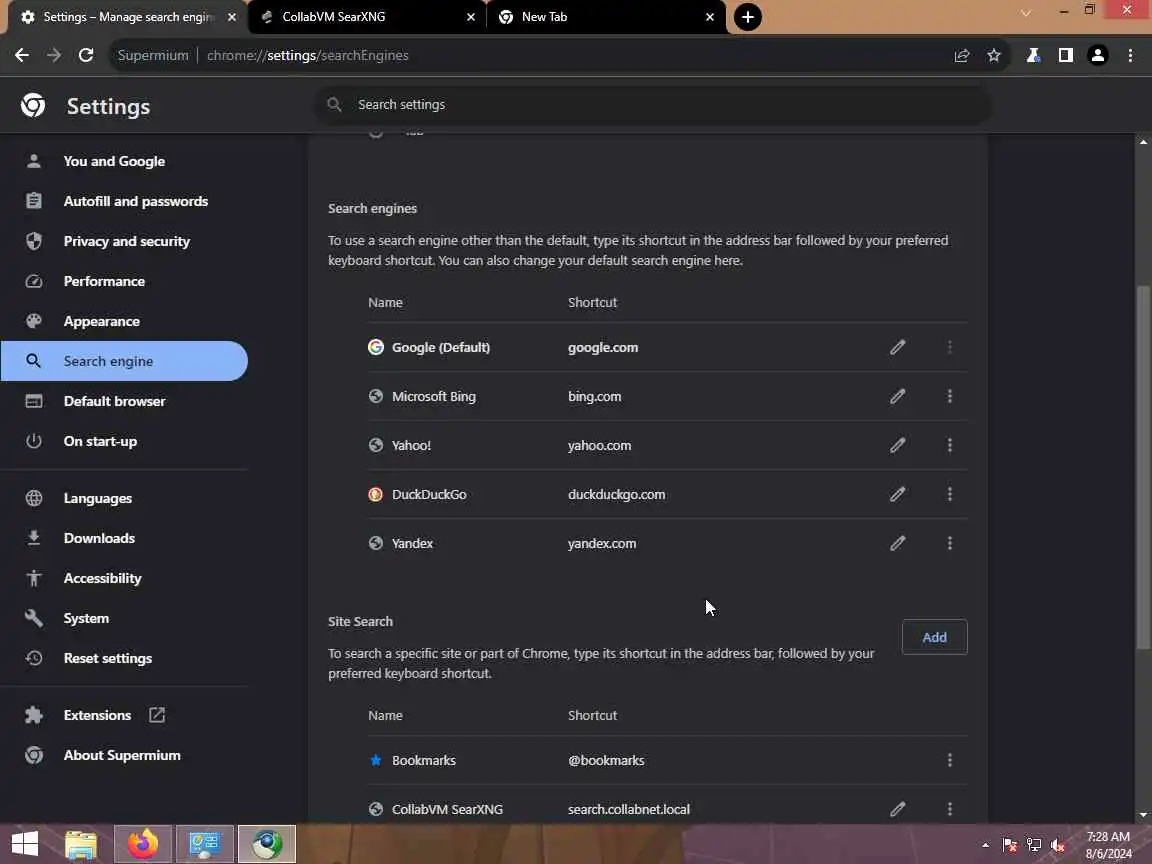This screenshot has height=864, width=1152.
Task: Click the address bar URL
Action: pos(307,55)
